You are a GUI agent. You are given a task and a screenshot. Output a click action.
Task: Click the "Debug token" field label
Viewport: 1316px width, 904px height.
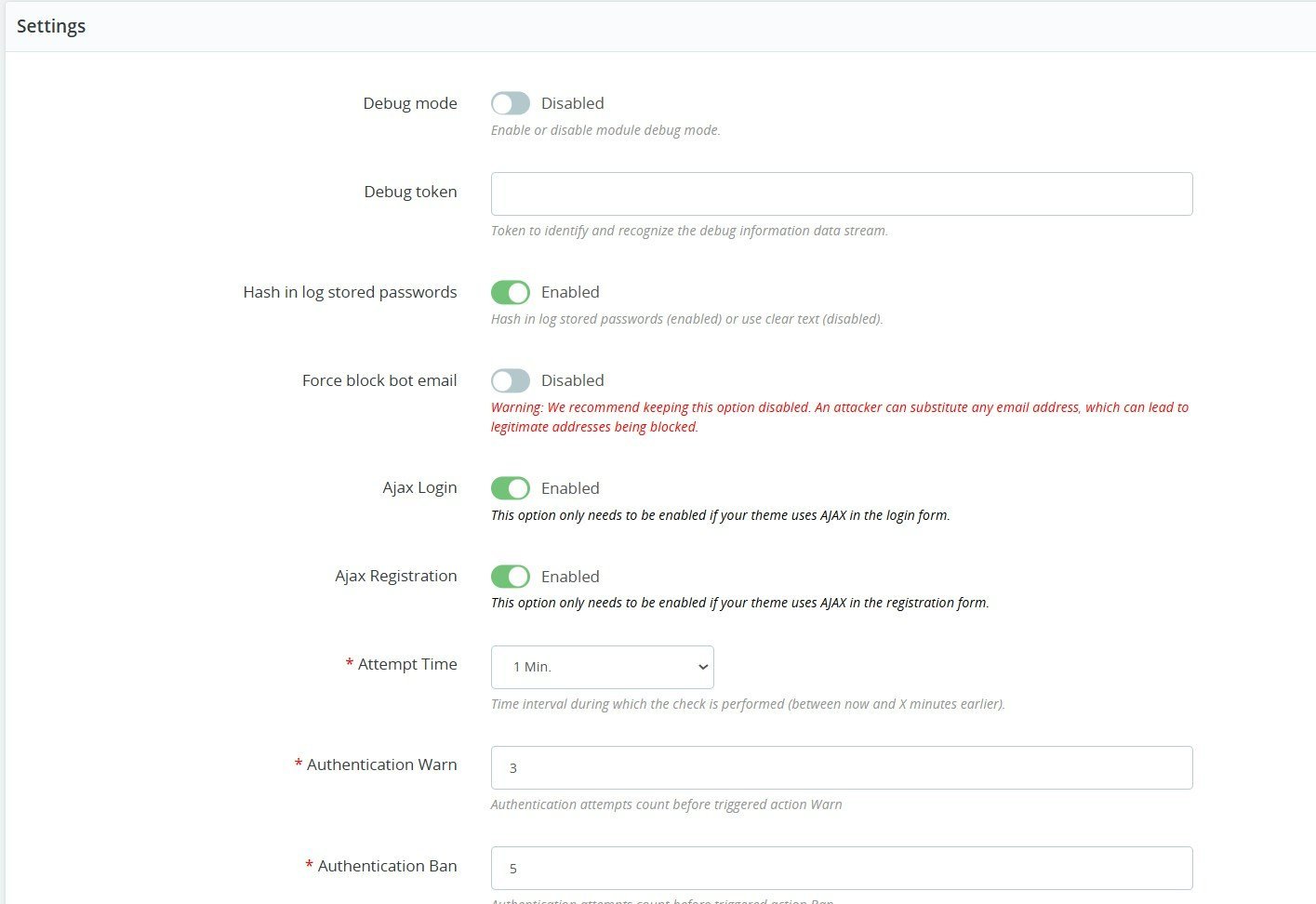point(410,192)
